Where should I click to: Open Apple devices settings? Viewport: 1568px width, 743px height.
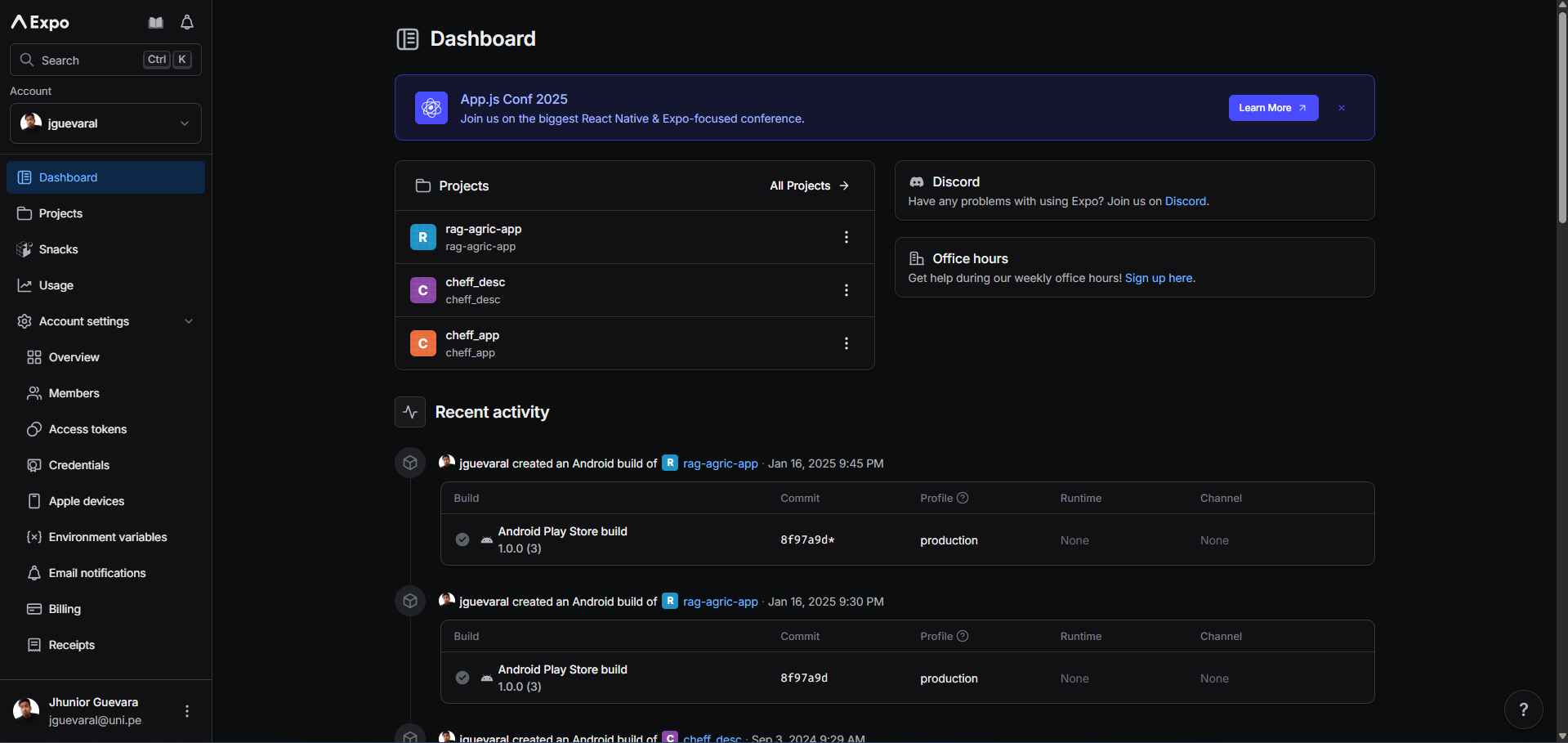tap(105, 501)
